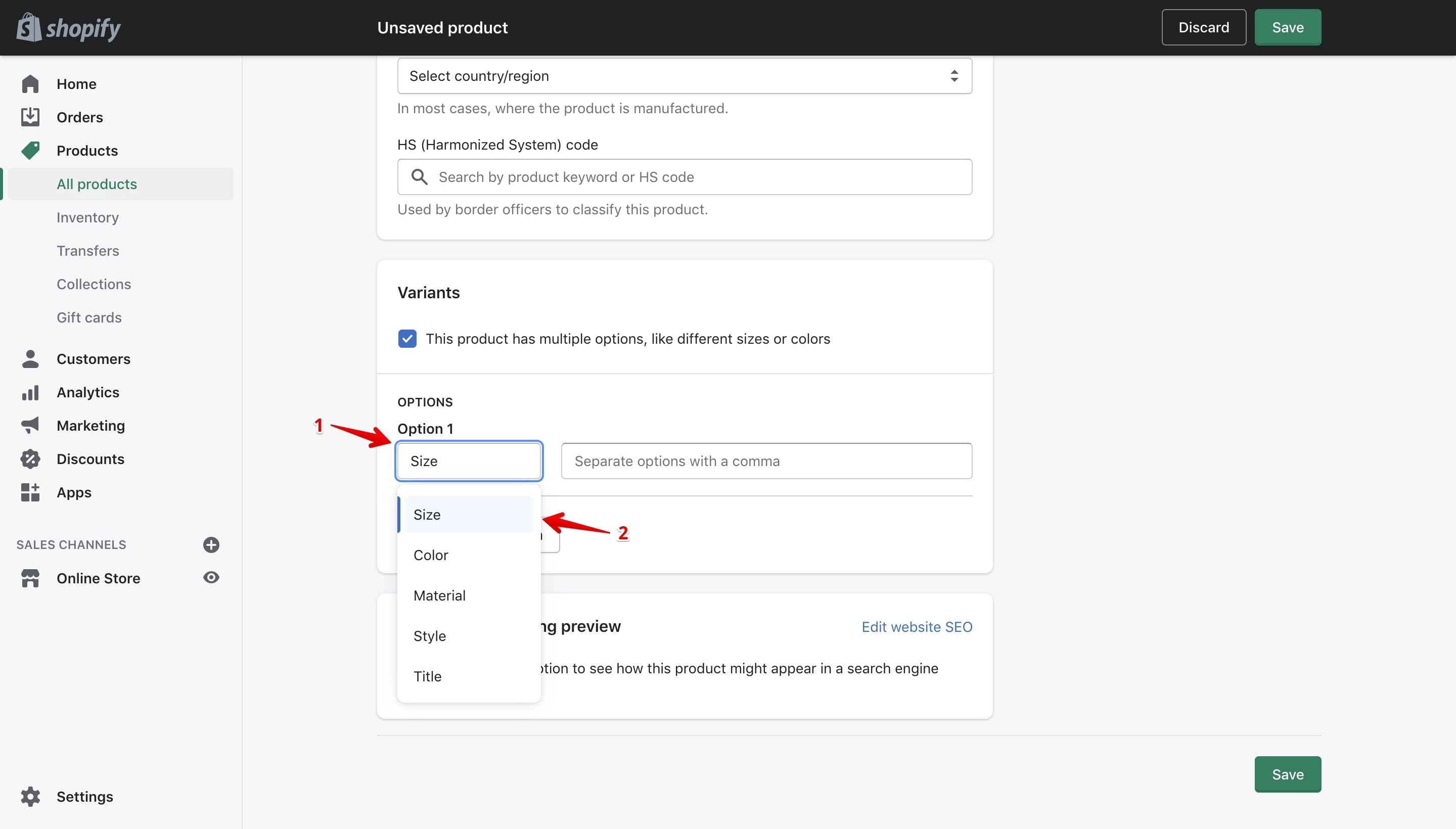This screenshot has height=829, width=1456.
Task: Open Marketing
Action: coord(90,425)
